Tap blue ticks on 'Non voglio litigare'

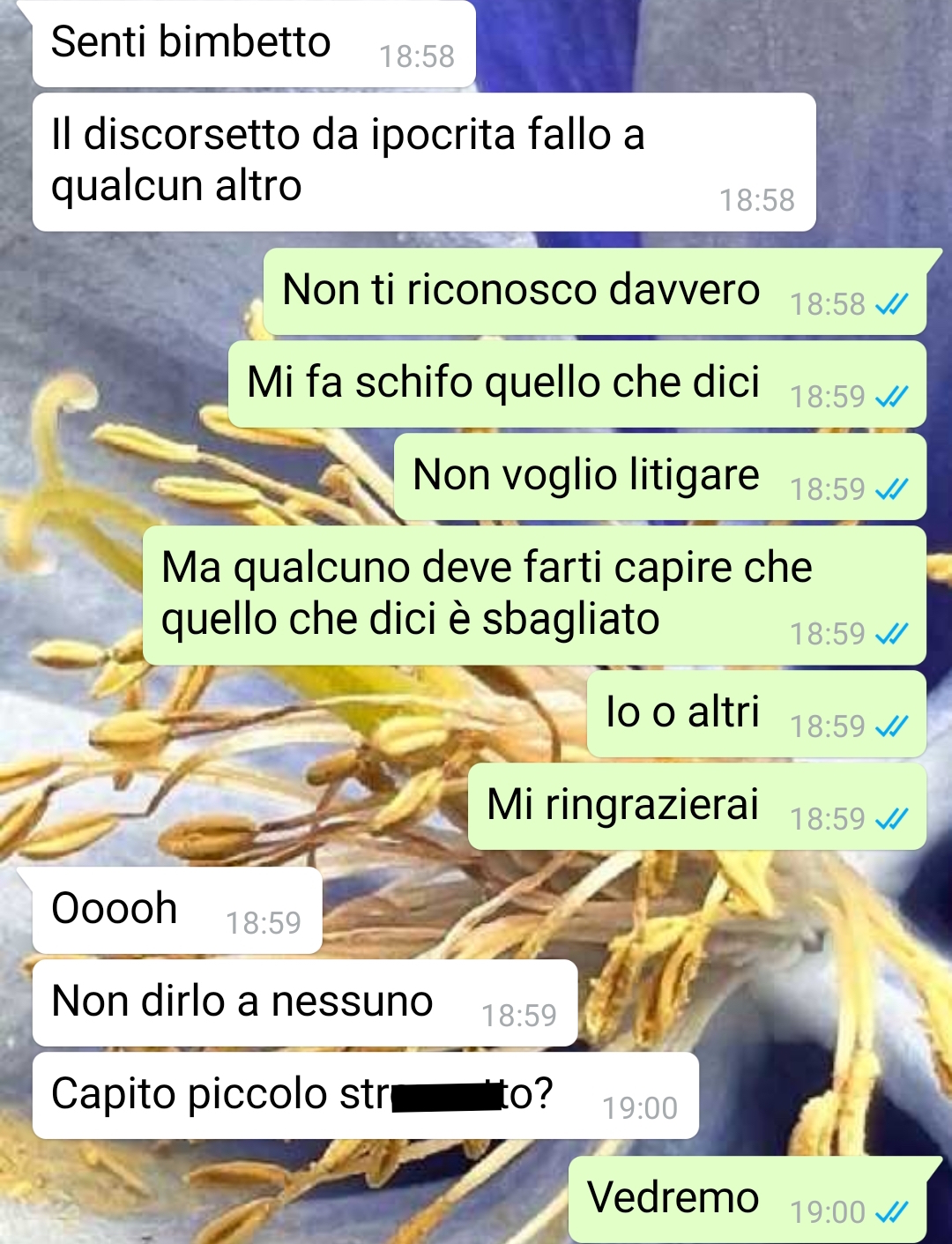[x=891, y=489]
